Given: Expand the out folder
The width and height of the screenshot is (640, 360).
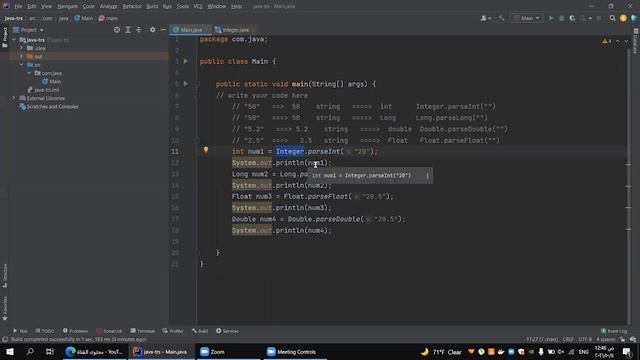Looking at the screenshot, I should [x=22, y=56].
